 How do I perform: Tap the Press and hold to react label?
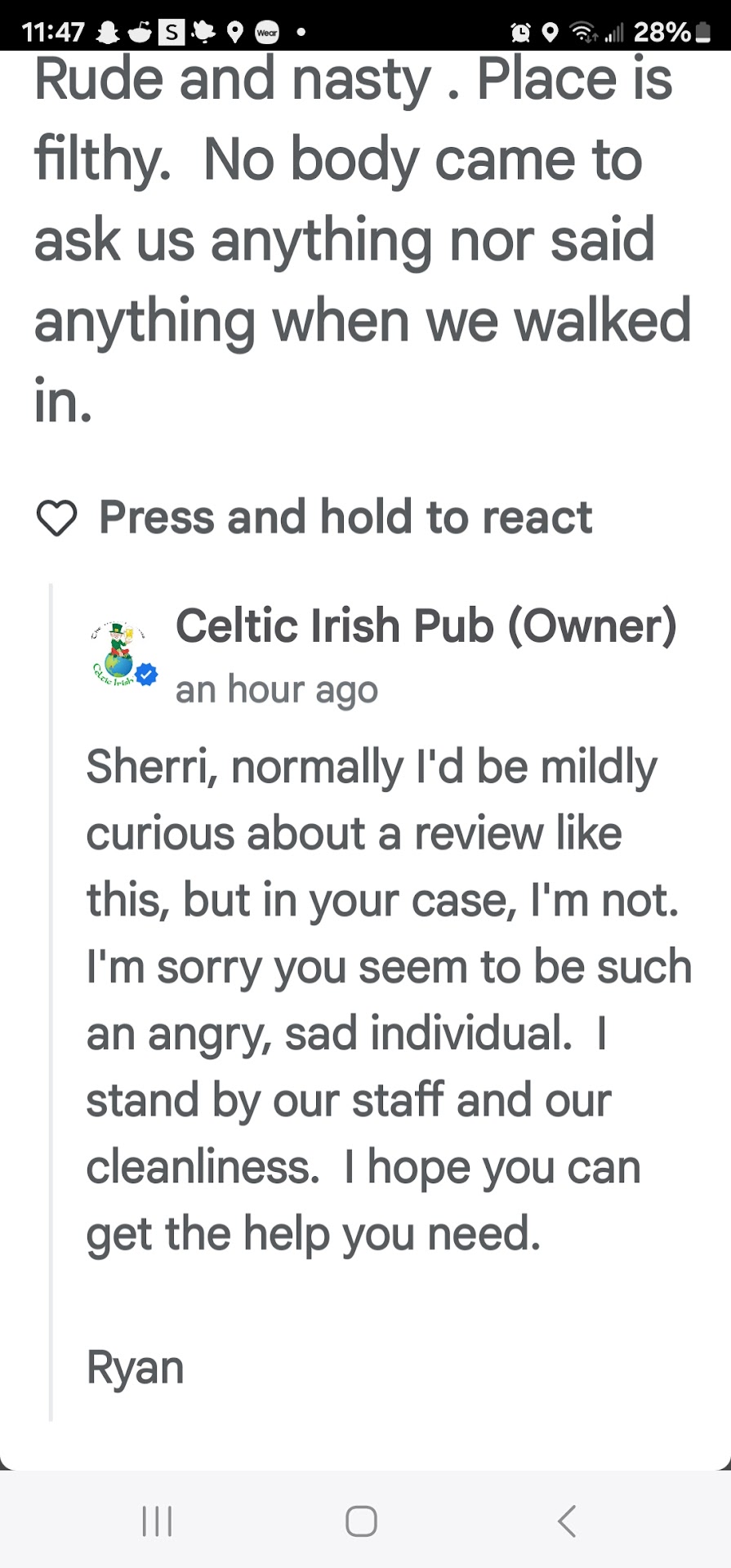345,518
